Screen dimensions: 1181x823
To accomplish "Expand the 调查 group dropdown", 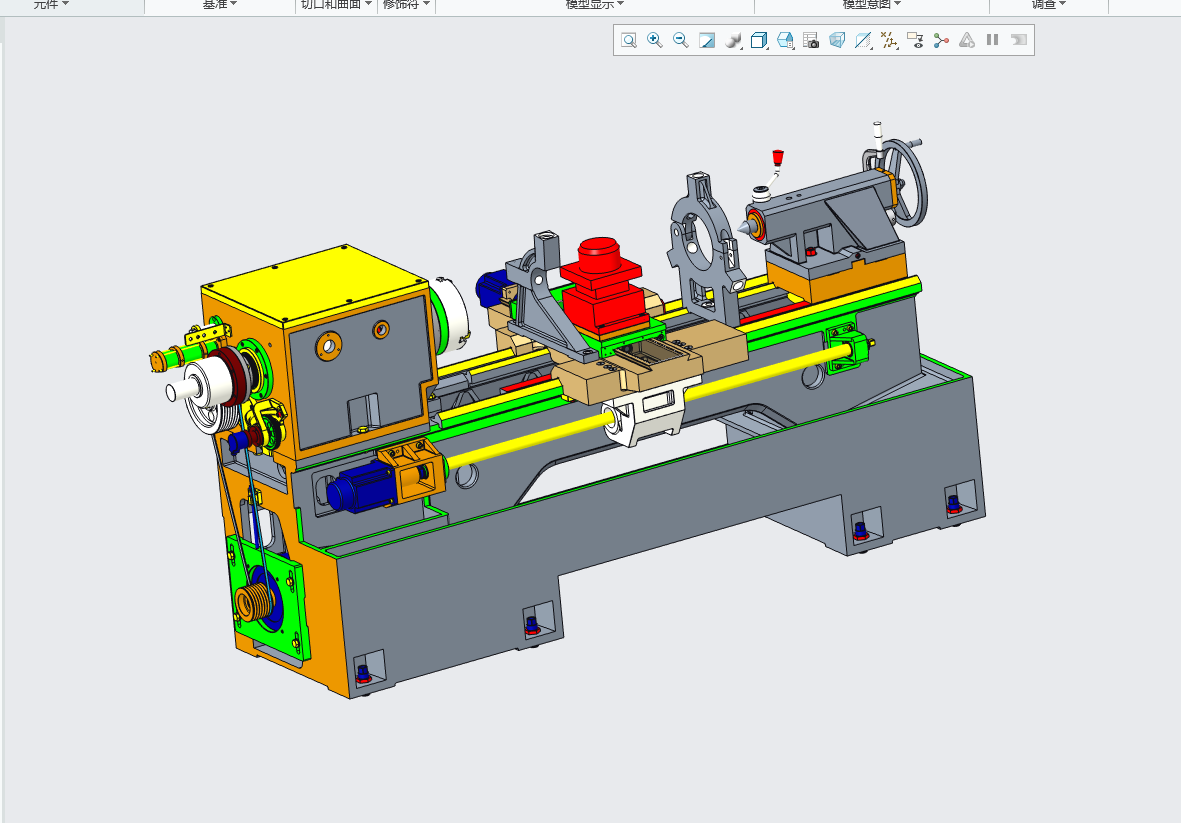I will click(x=1049, y=5).
